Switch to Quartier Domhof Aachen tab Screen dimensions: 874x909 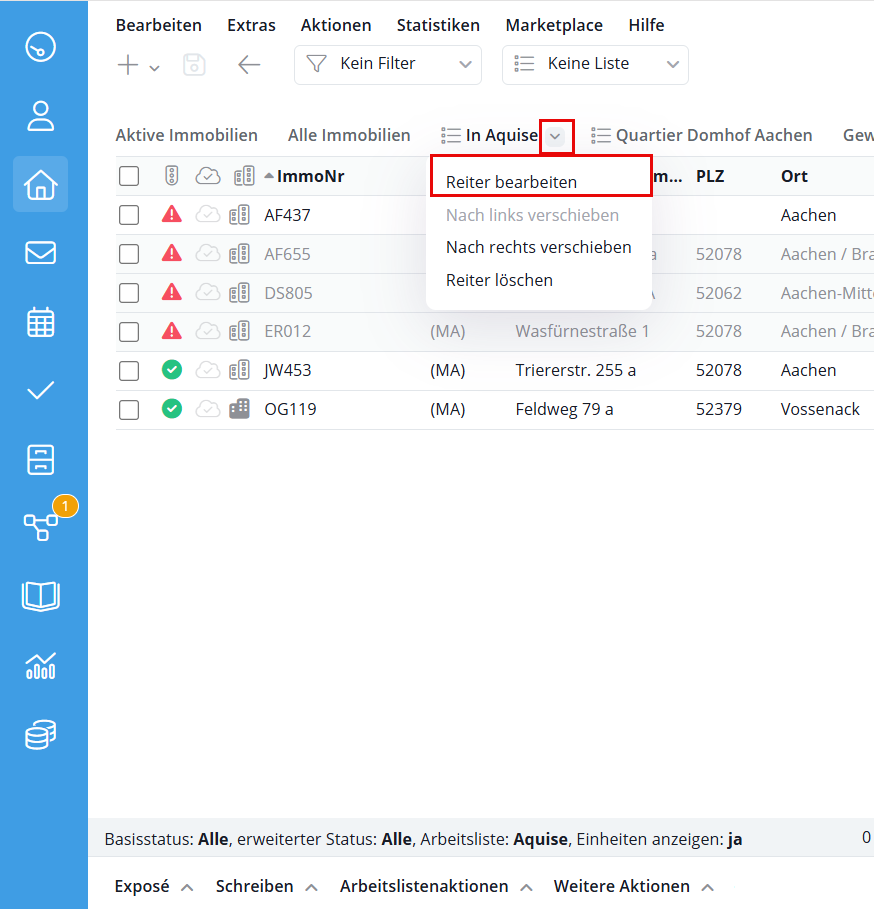click(701, 136)
